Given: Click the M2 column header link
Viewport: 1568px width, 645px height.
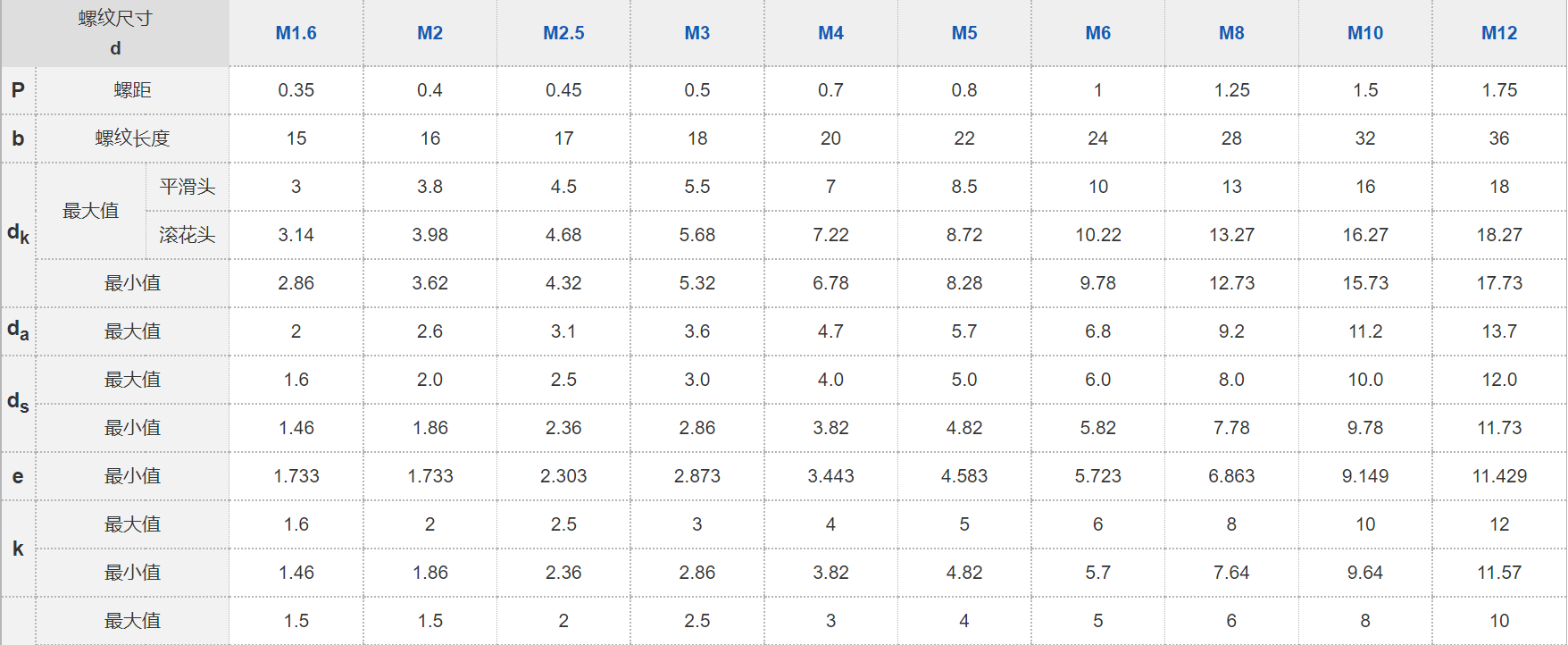Looking at the screenshot, I should point(430,33).
